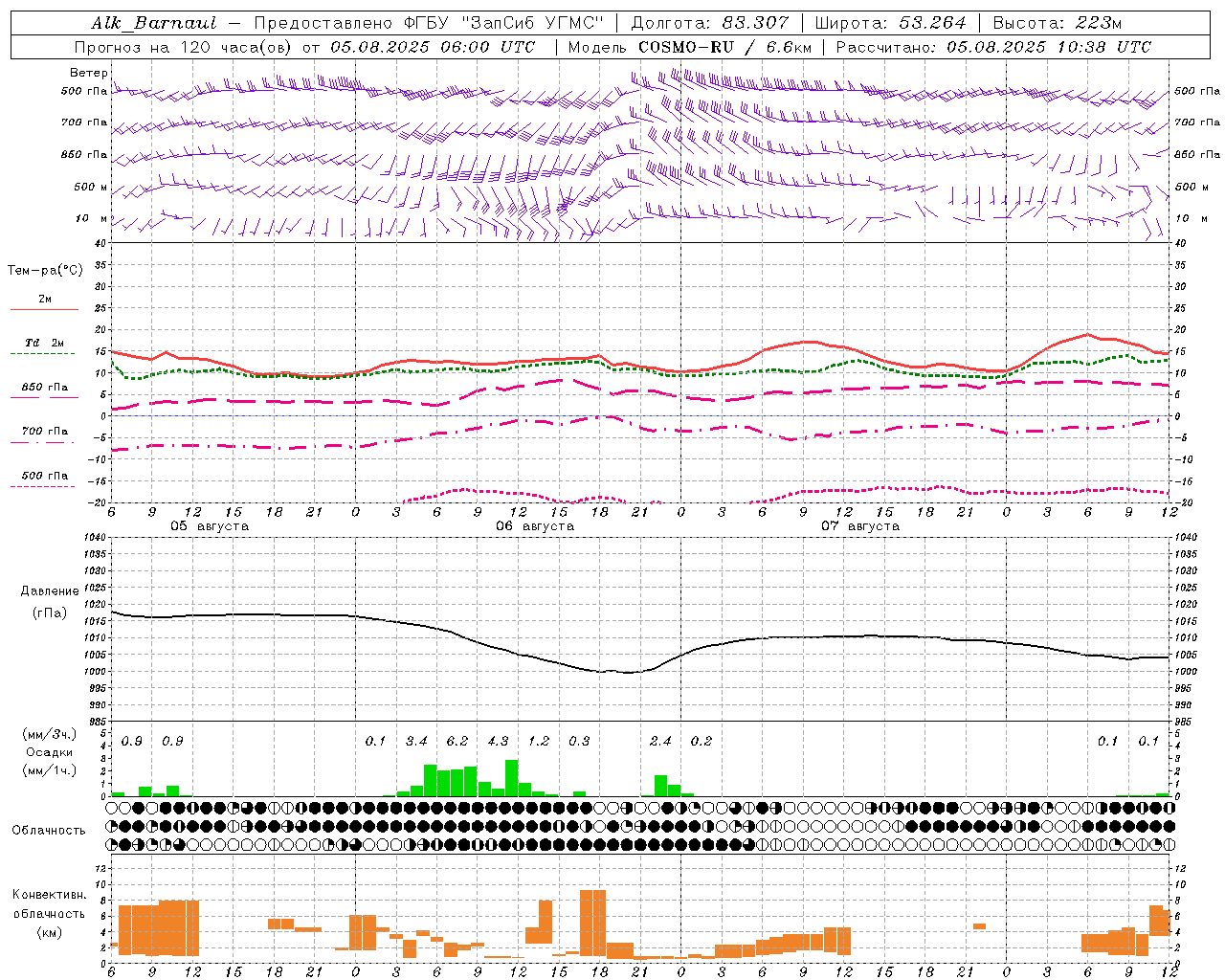1225x980 pixels.
Task: Click the 07 августа date label
Action: [860, 526]
